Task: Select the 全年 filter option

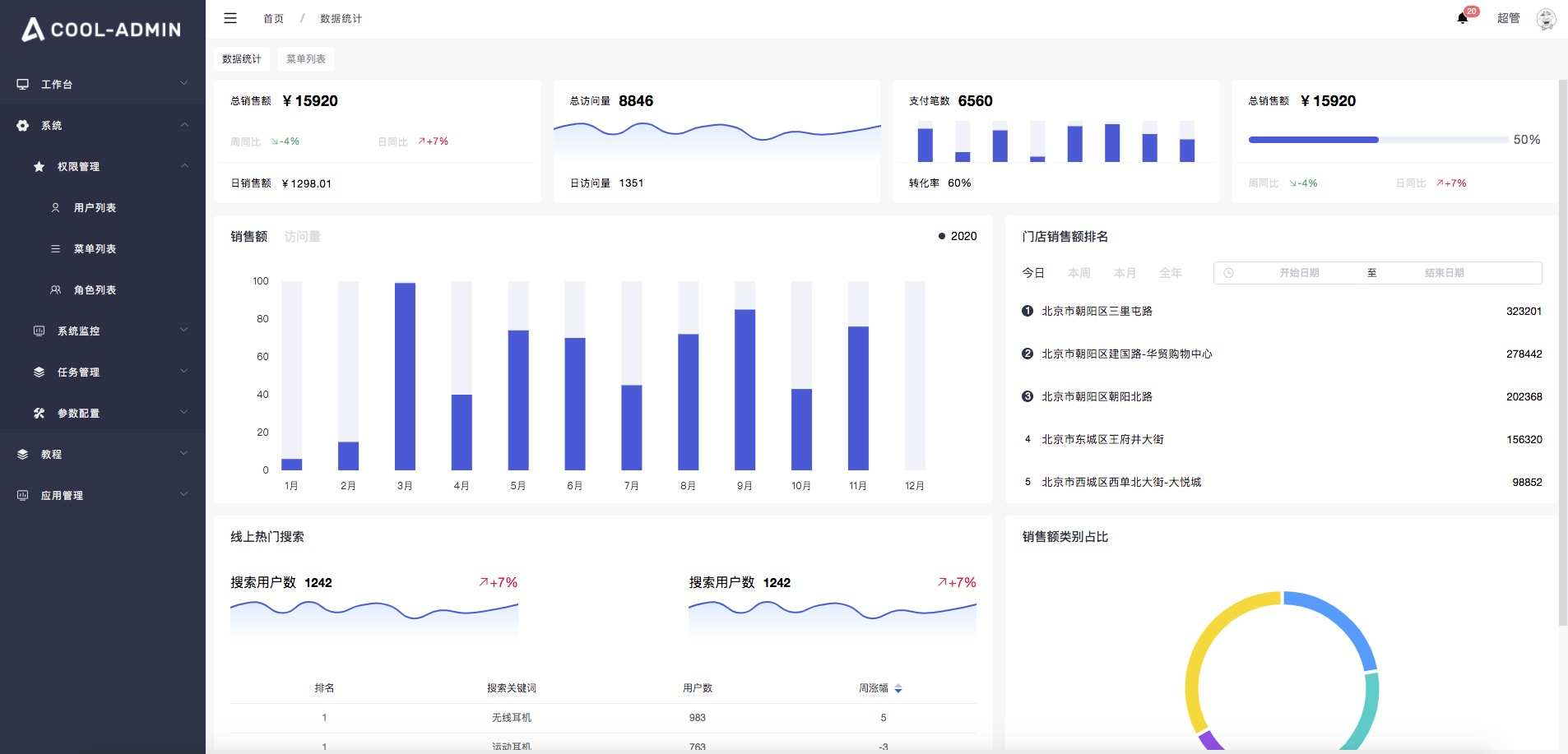Action: tap(1171, 272)
